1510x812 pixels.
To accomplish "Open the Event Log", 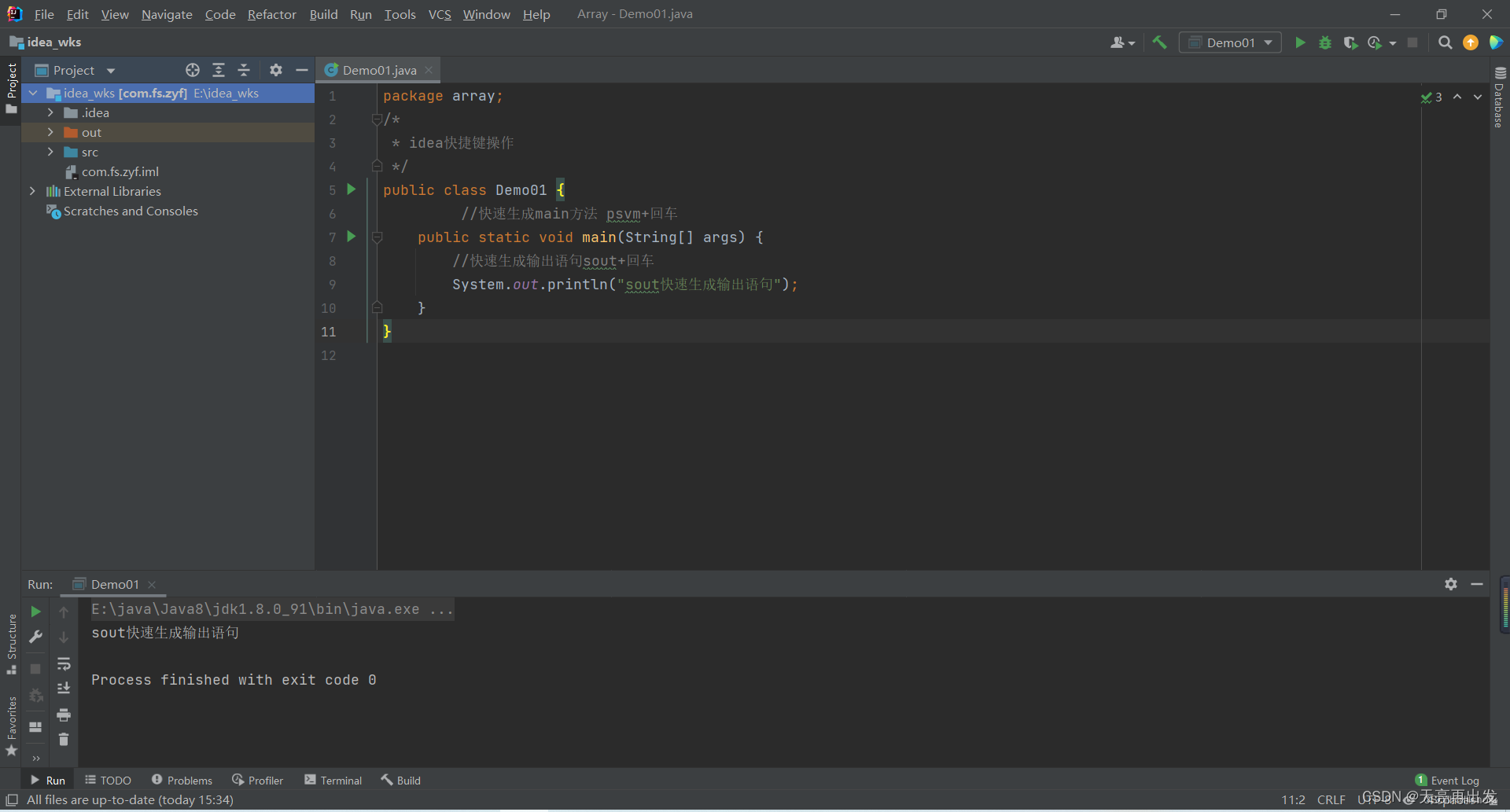I will tap(1447, 780).
